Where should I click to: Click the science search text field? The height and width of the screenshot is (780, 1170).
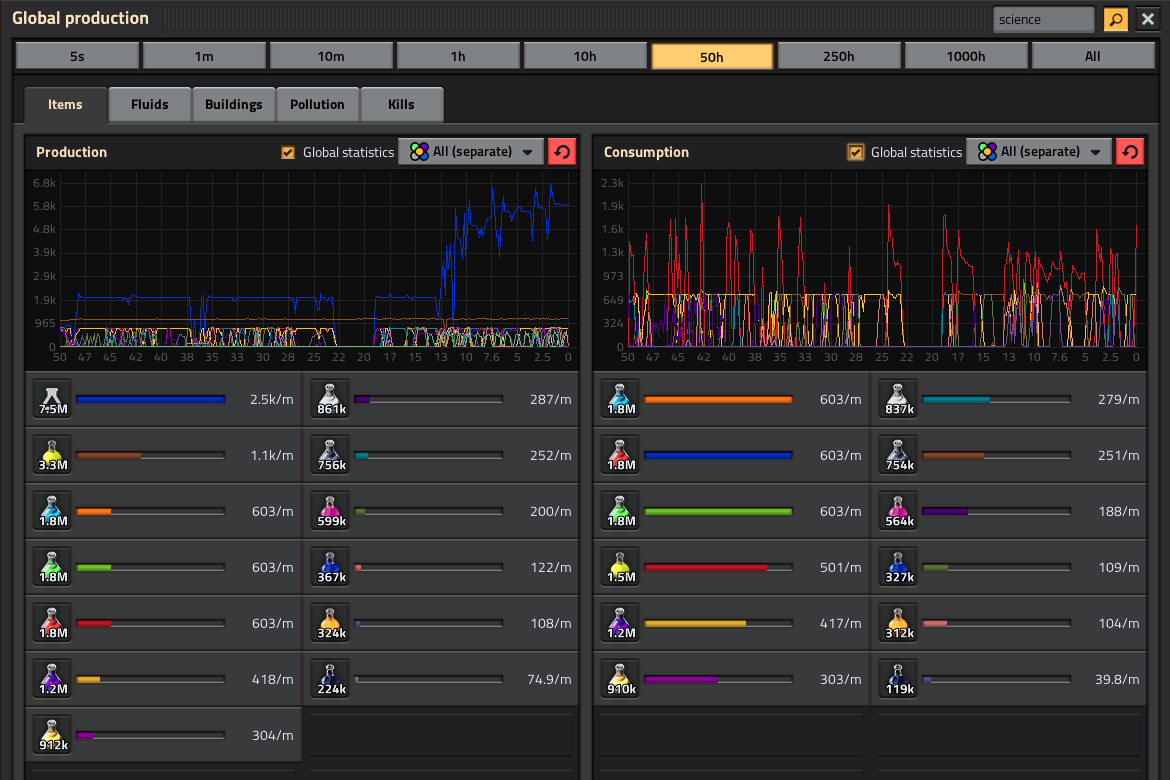pos(1043,19)
